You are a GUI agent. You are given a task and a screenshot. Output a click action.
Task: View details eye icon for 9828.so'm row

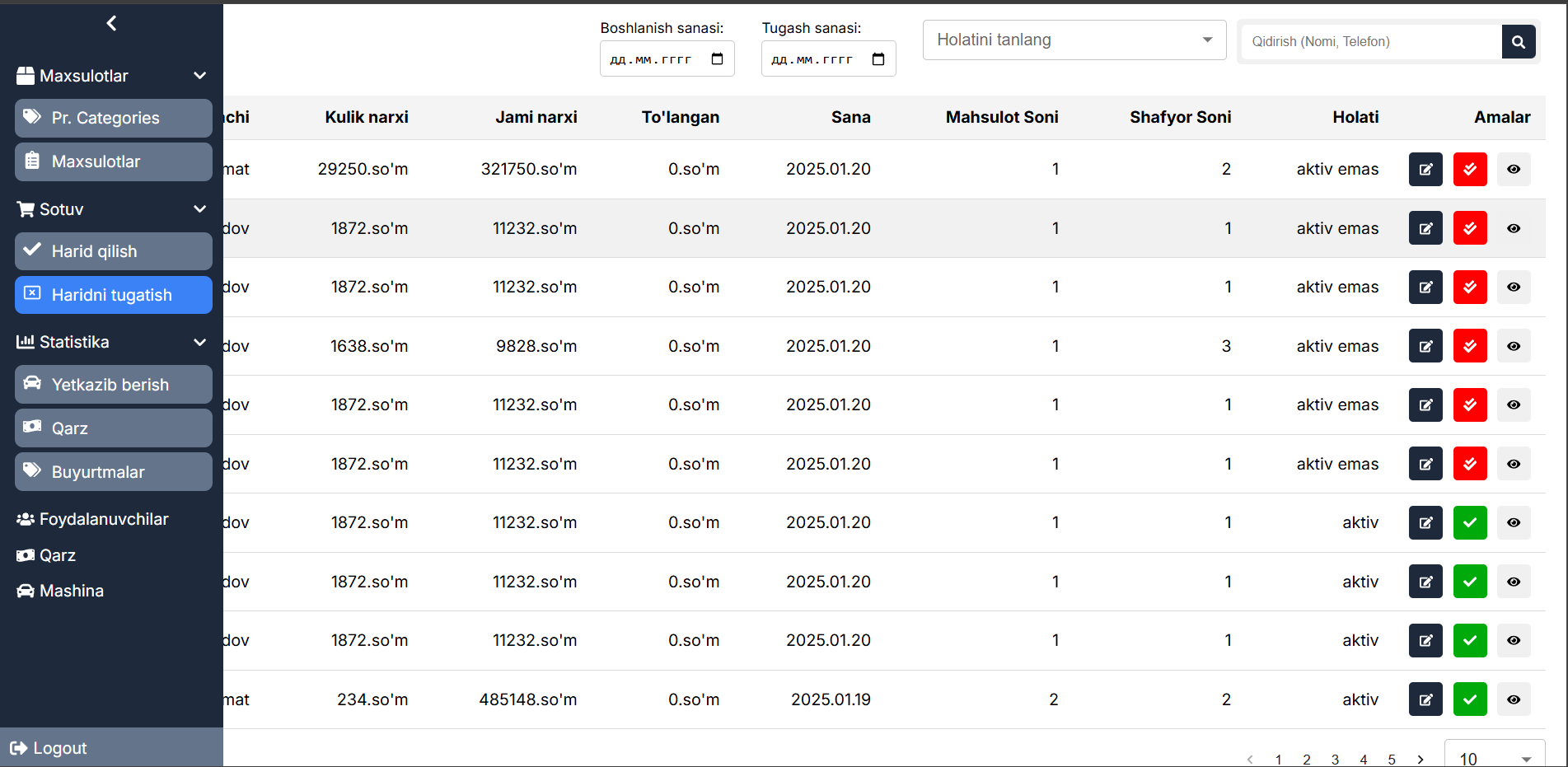(1514, 346)
